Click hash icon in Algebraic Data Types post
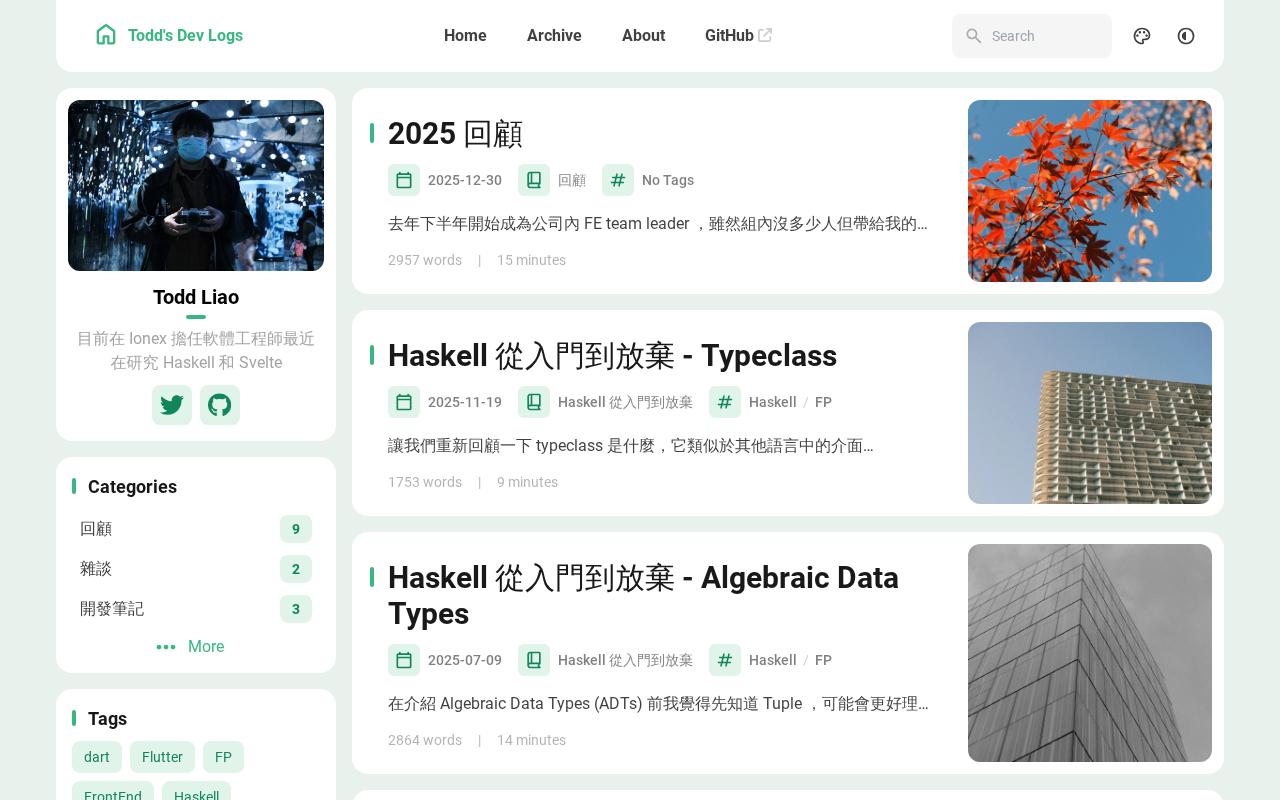 725,660
